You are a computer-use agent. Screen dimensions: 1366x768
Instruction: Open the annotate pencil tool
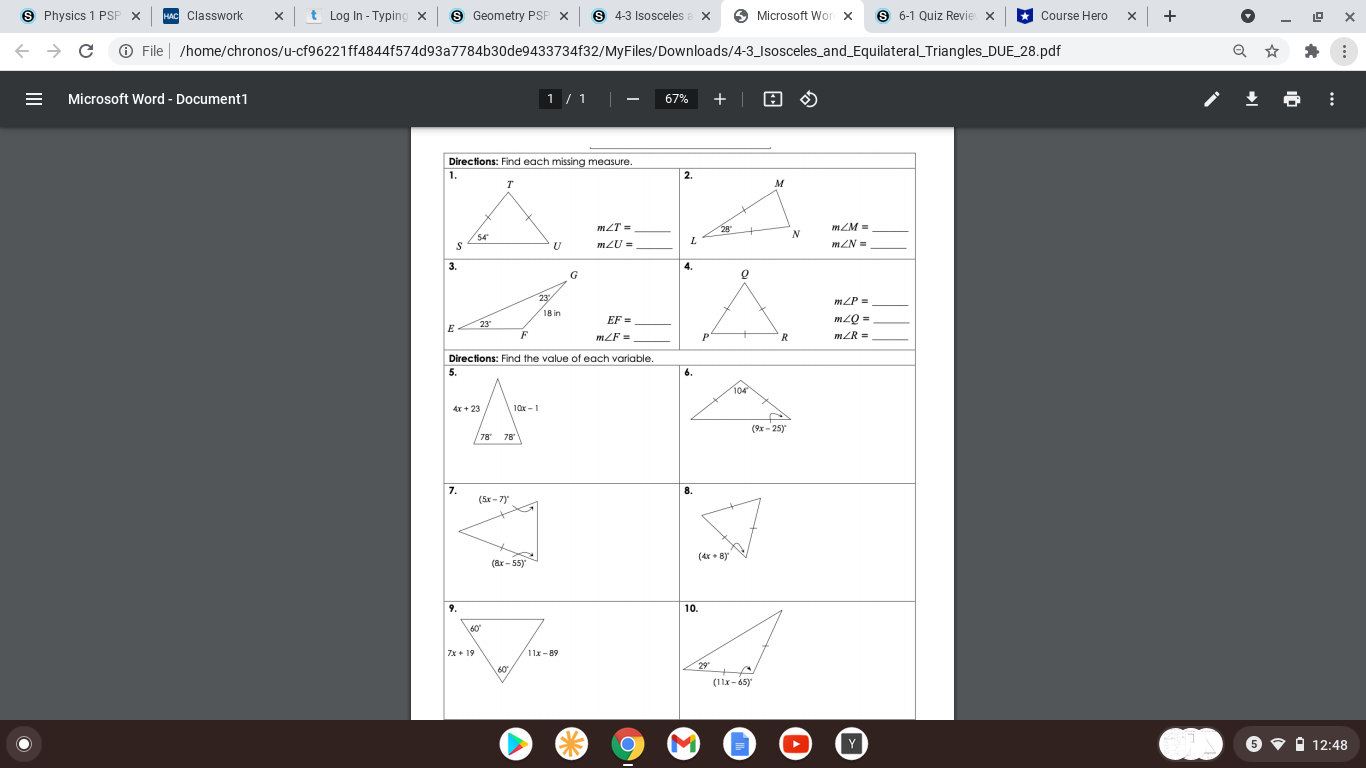point(1211,99)
